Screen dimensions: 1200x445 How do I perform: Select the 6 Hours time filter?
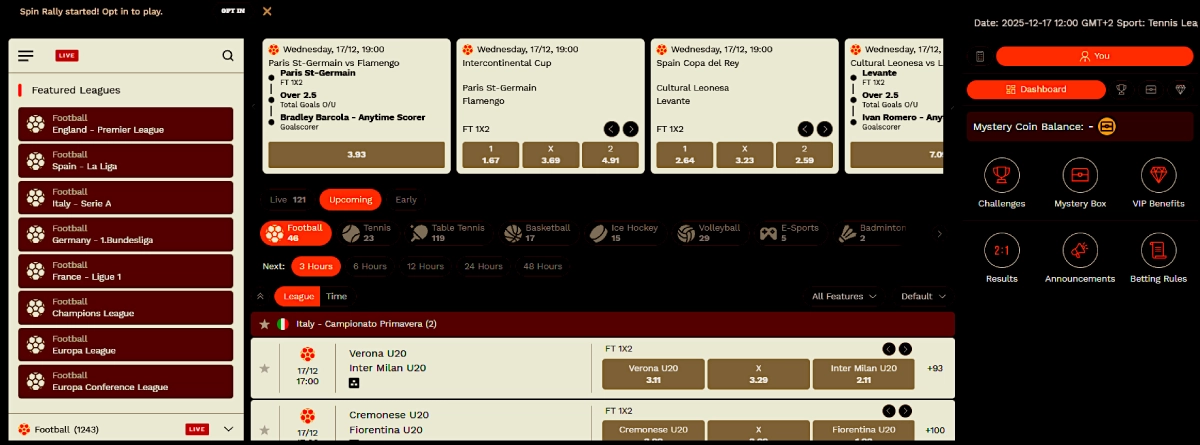[370, 266]
